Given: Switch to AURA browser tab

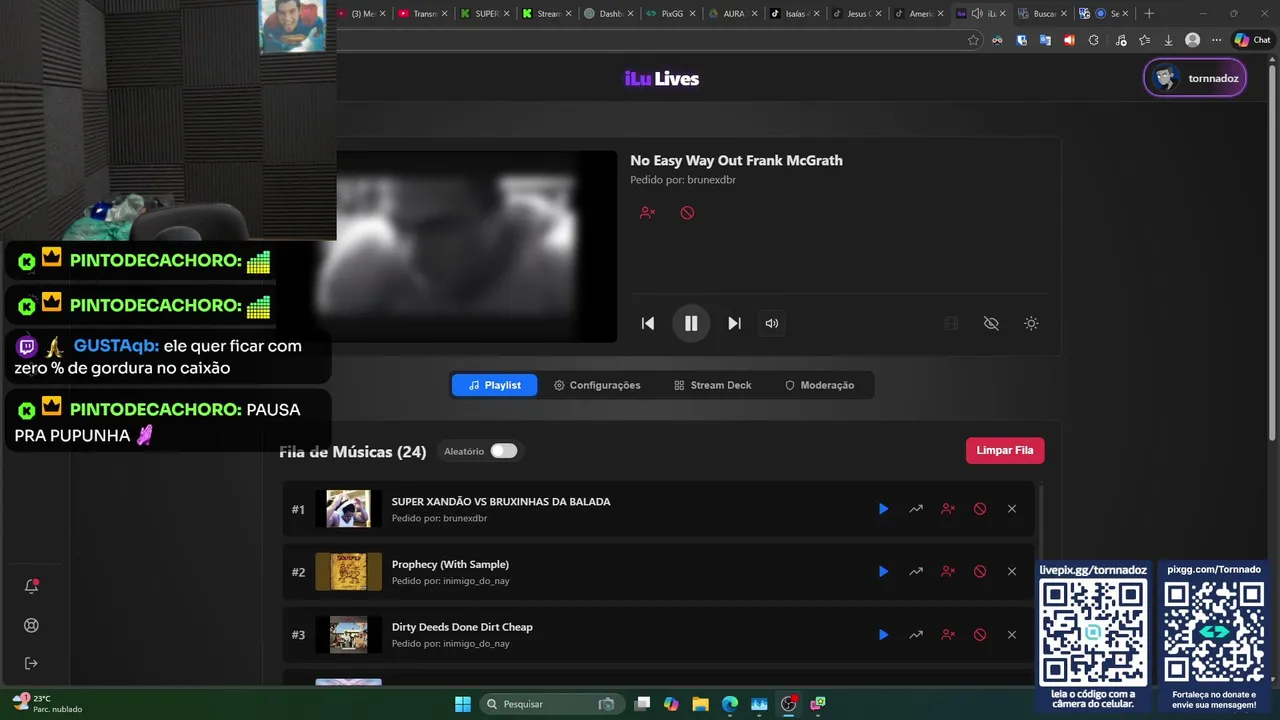Looking at the screenshot, I should pyautogui.click(x=732, y=13).
